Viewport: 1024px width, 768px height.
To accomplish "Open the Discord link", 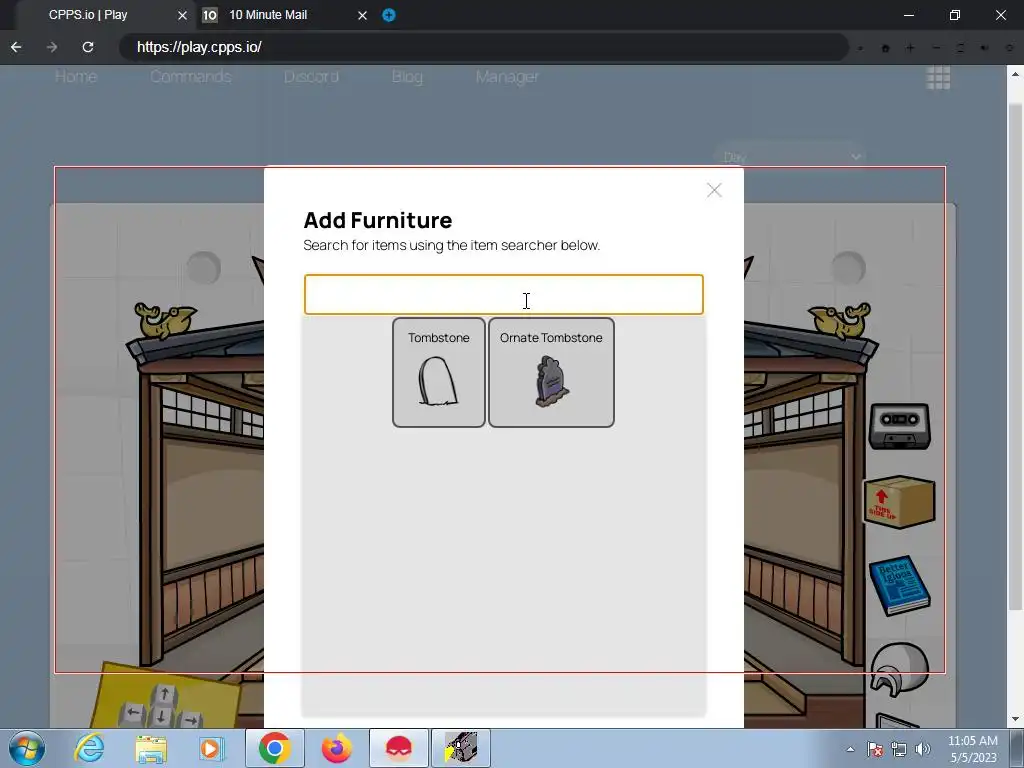I will (x=311, y=77).
